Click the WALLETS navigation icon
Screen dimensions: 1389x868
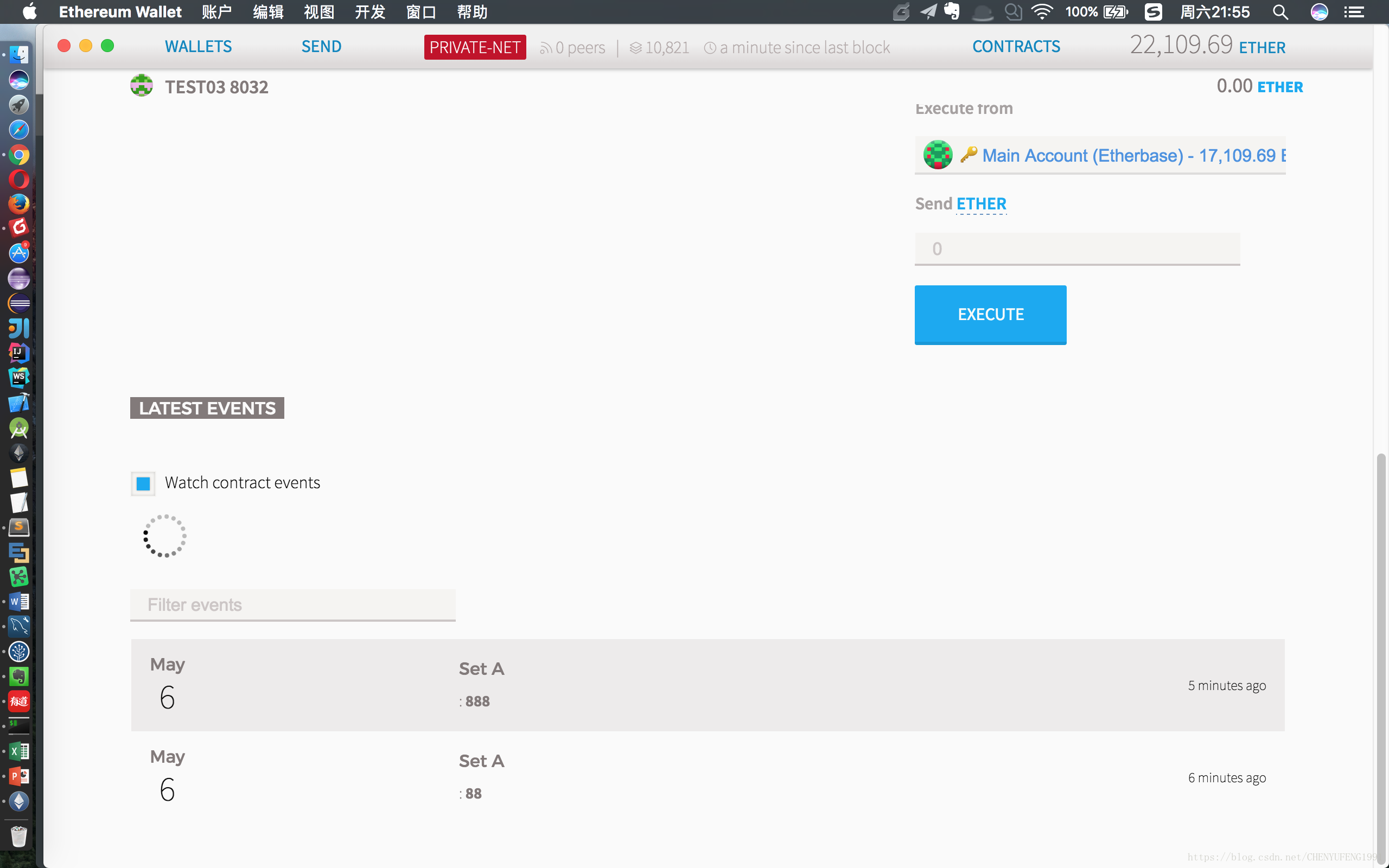pyautogui.click(x=198, y=46)
